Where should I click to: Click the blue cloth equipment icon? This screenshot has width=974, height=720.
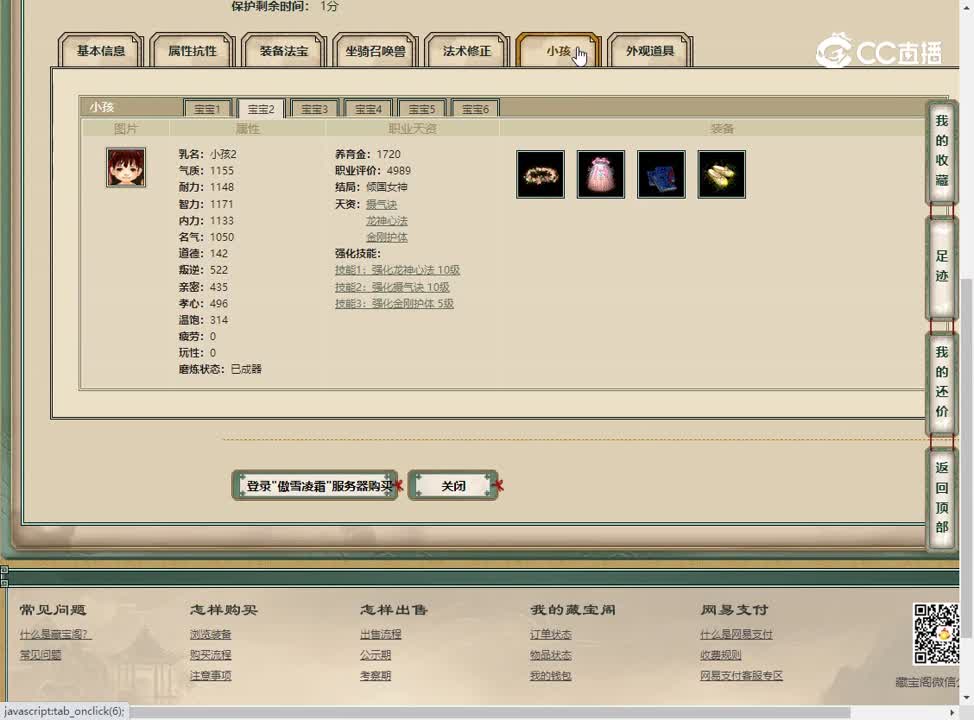(662, 175)
